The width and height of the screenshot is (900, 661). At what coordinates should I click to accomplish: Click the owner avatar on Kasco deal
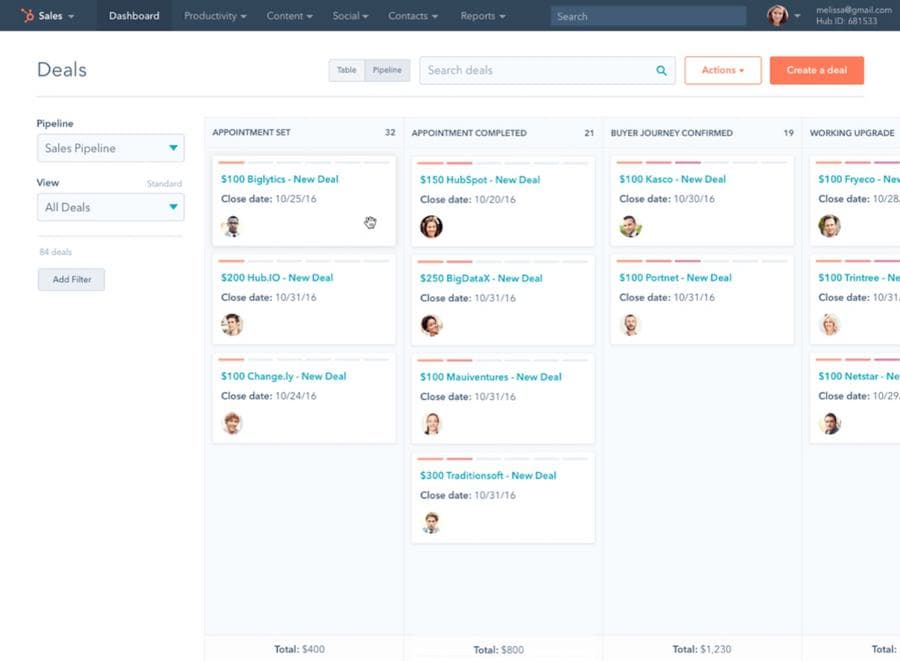pyautogui.click(x=630, y=226)
